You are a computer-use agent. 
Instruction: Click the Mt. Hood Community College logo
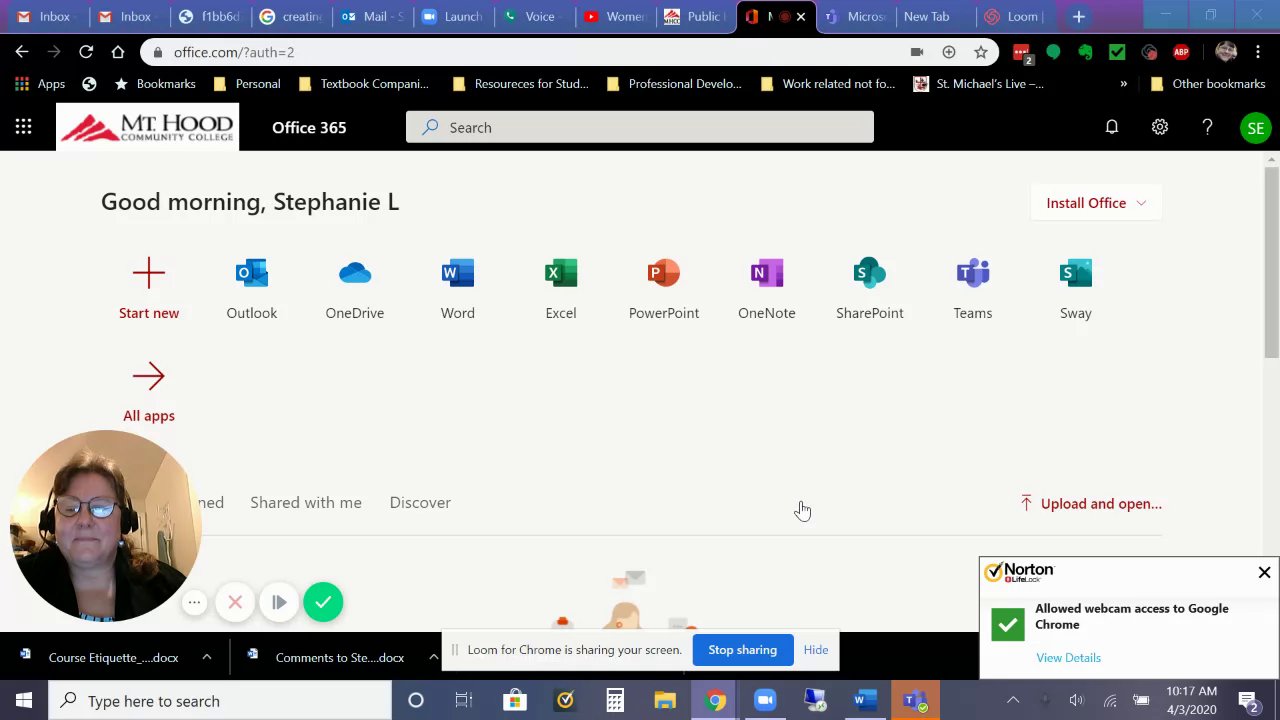147,127
